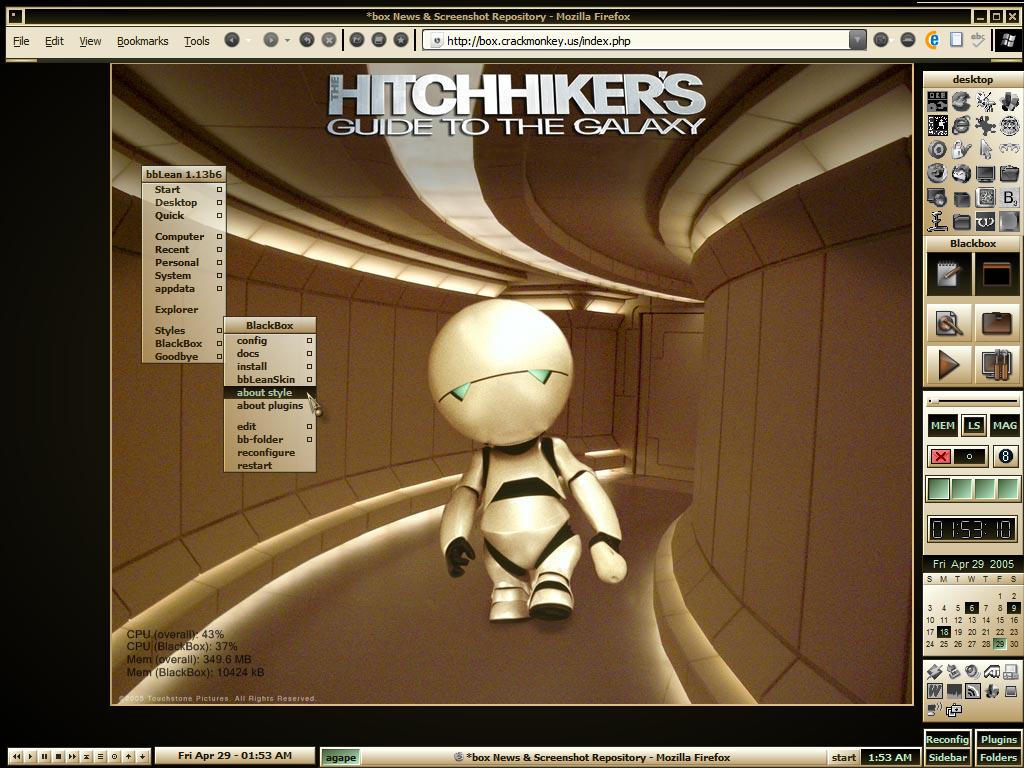Open the Back button history dropdown arrow
The height and width of the screenshot is (768, 1024).
tap(248, 40)
